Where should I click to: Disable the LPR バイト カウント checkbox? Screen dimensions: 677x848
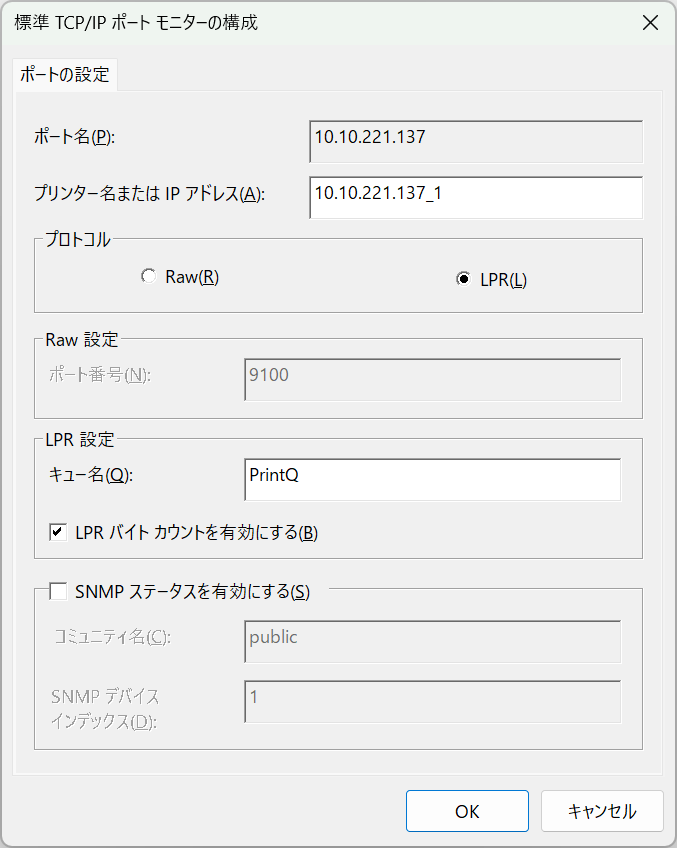pos(58,533)
